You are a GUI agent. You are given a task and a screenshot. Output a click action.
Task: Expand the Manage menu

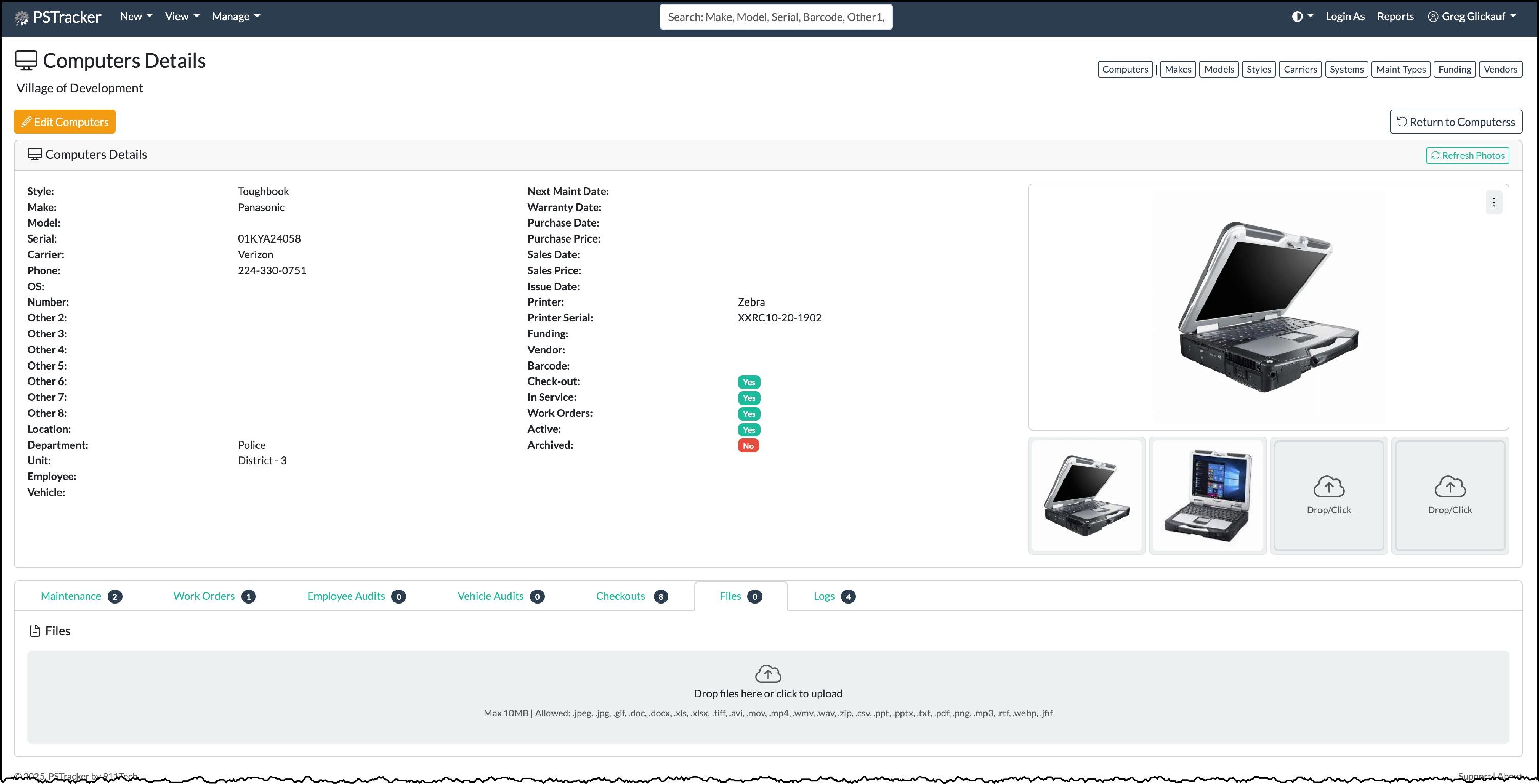[235, 17]
